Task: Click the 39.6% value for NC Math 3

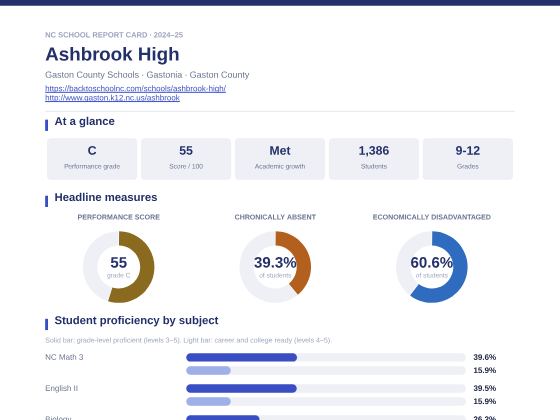Action: pos(485,357)
